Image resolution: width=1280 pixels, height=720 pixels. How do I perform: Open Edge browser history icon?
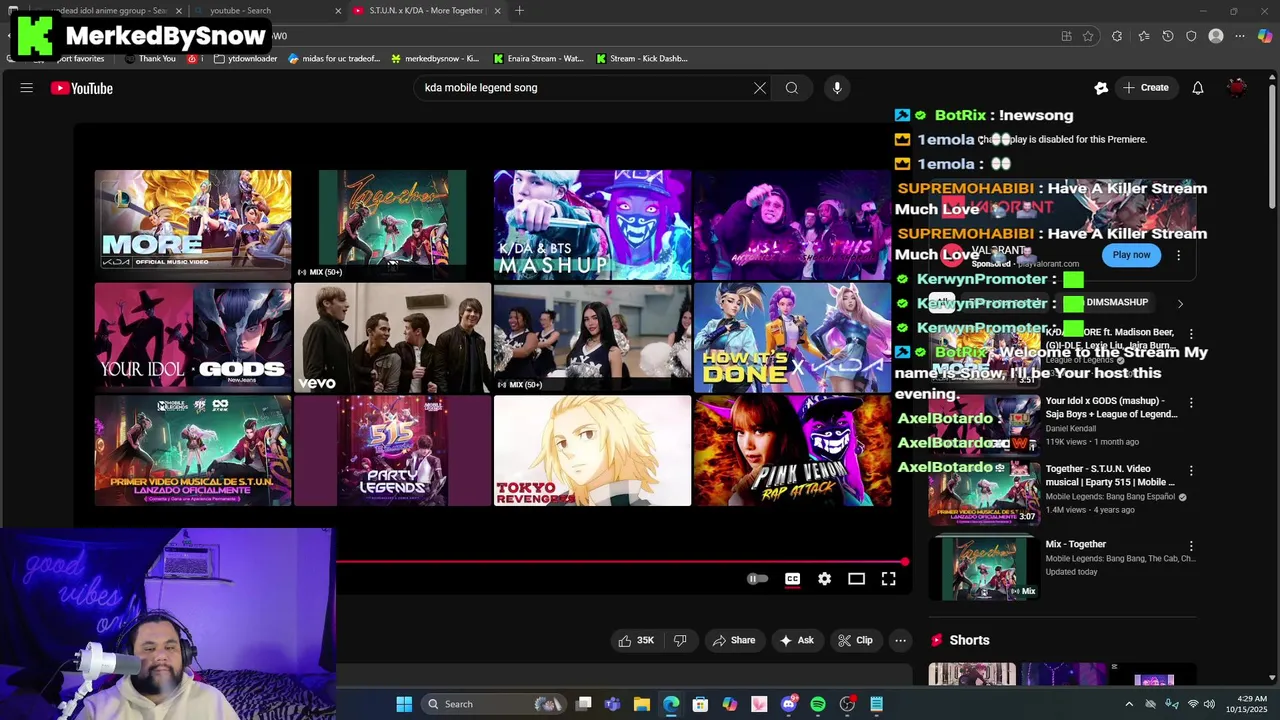pos(1167,36)
